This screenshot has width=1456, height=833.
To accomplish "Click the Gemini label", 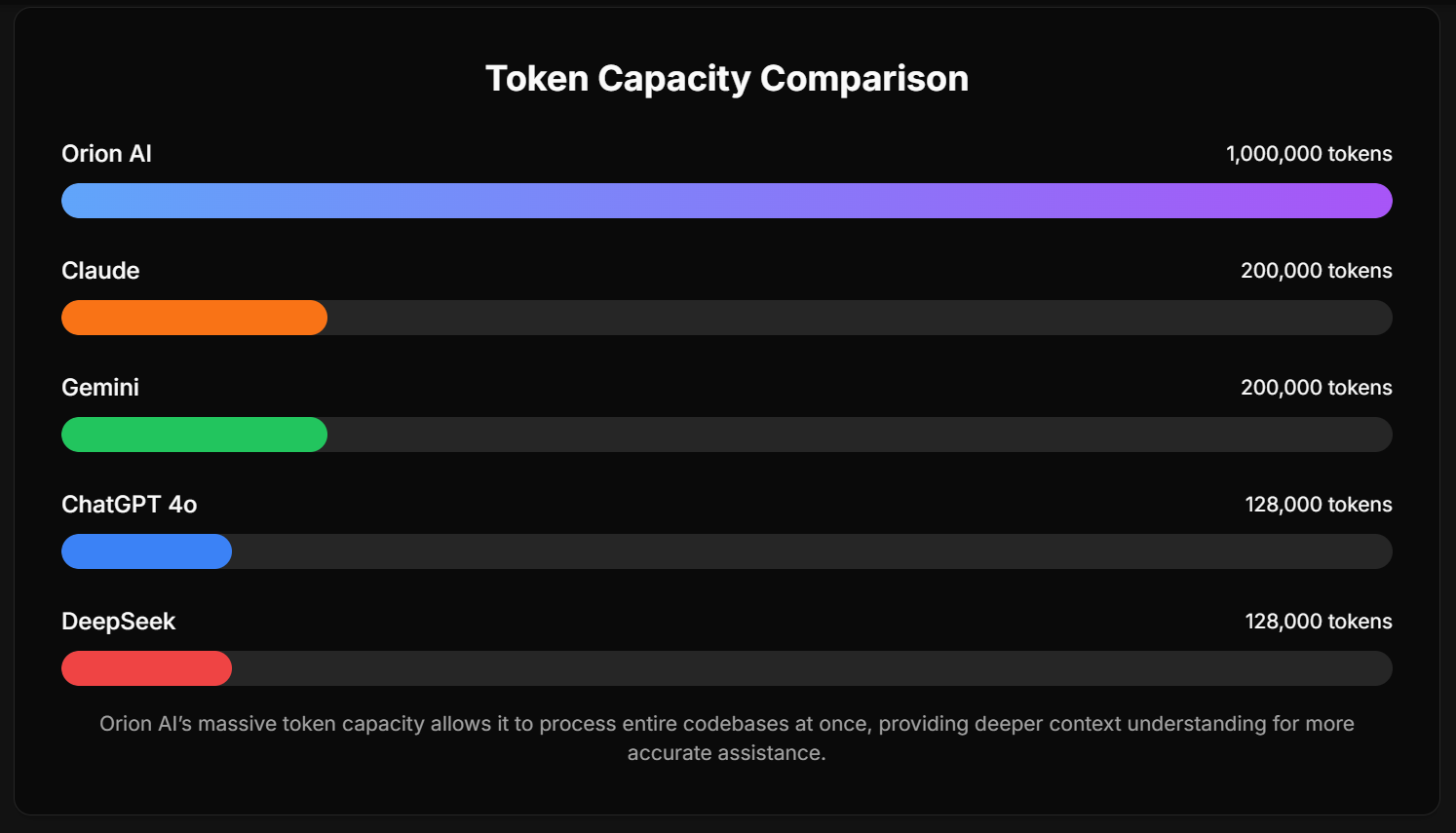I will 100,388.
